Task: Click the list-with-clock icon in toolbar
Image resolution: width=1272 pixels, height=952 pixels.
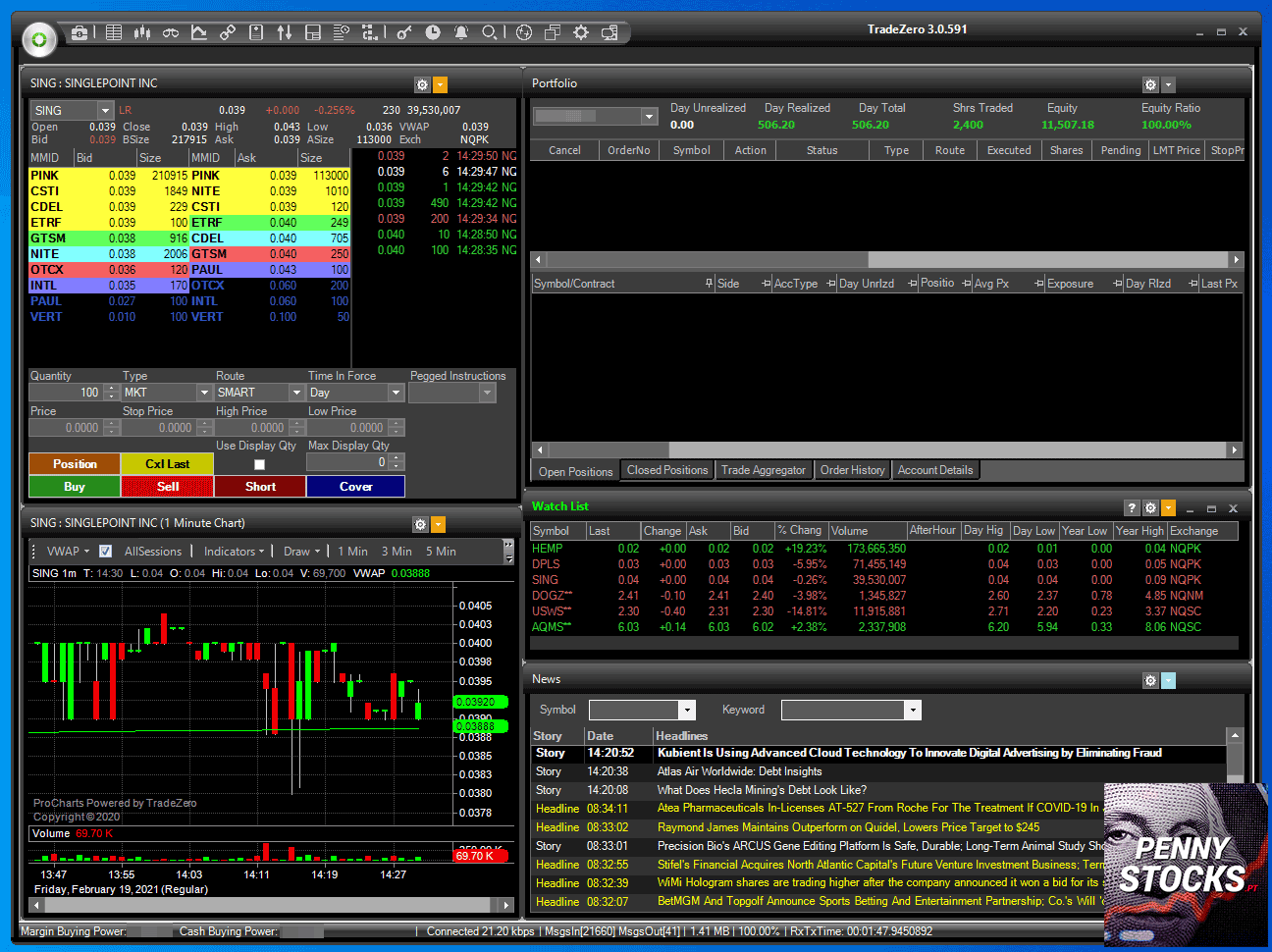Action: 342,32
